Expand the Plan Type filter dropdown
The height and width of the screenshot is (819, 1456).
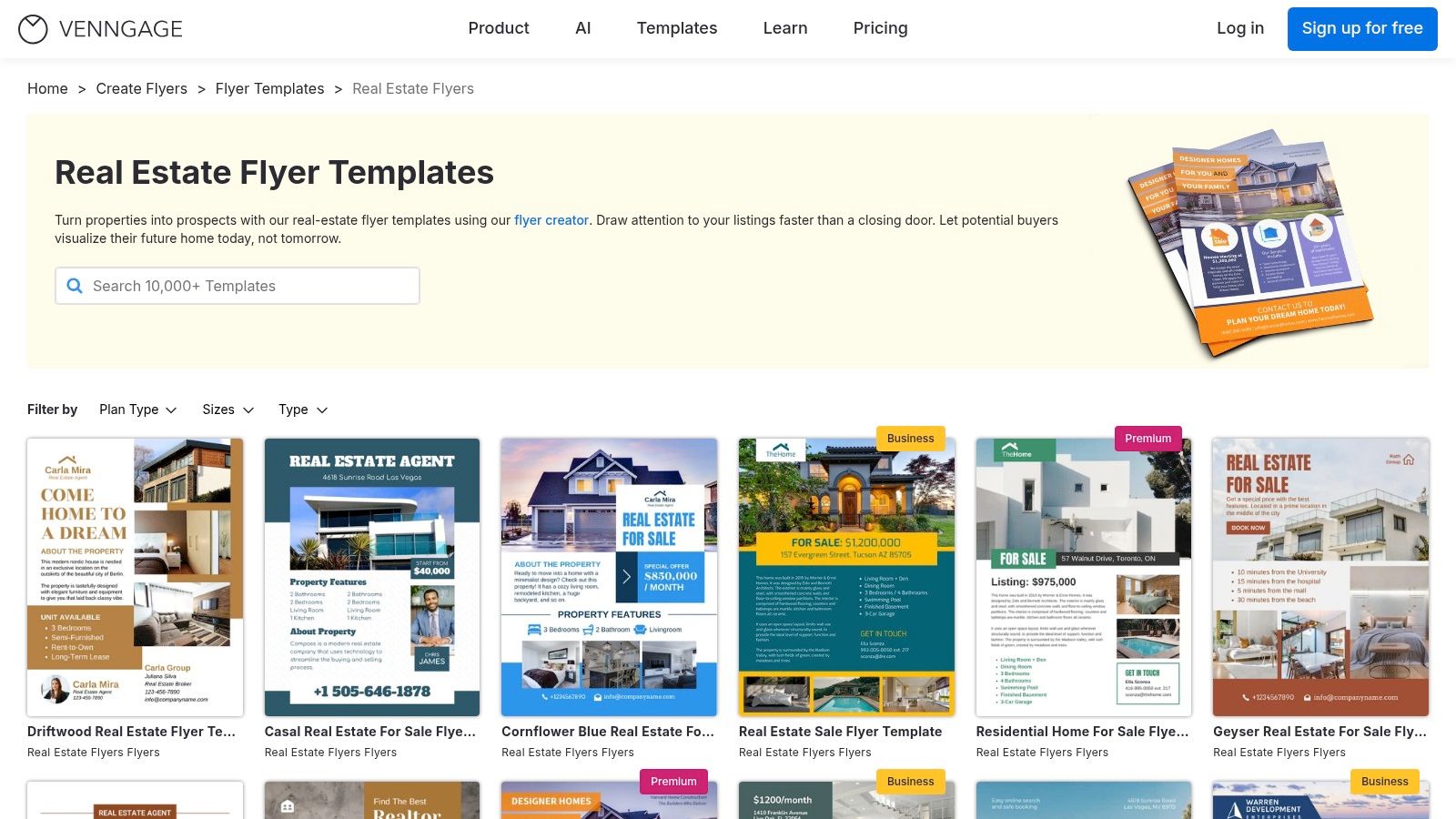click(x=138, y=409)
